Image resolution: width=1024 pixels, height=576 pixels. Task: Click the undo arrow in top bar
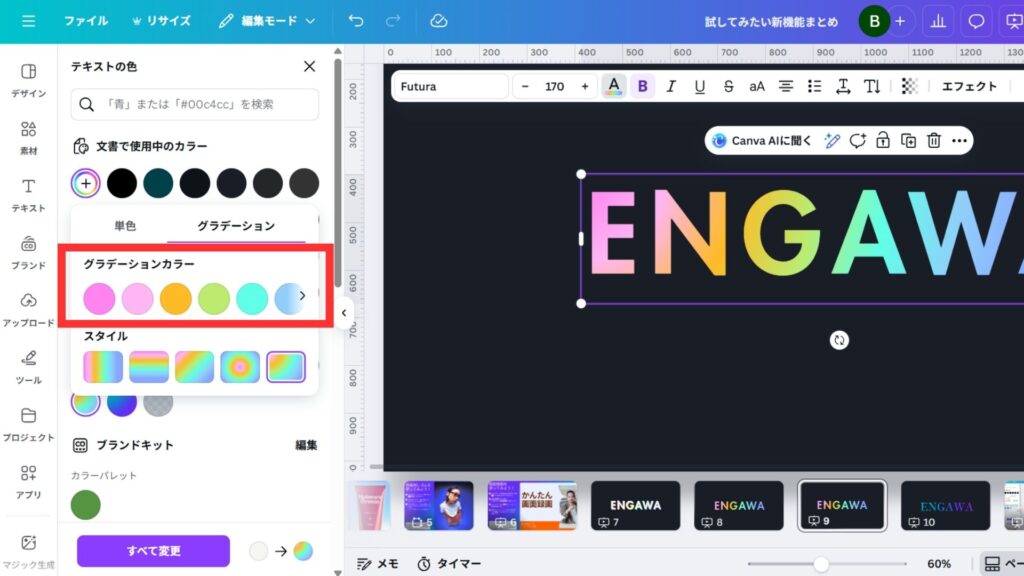(356, 21)
